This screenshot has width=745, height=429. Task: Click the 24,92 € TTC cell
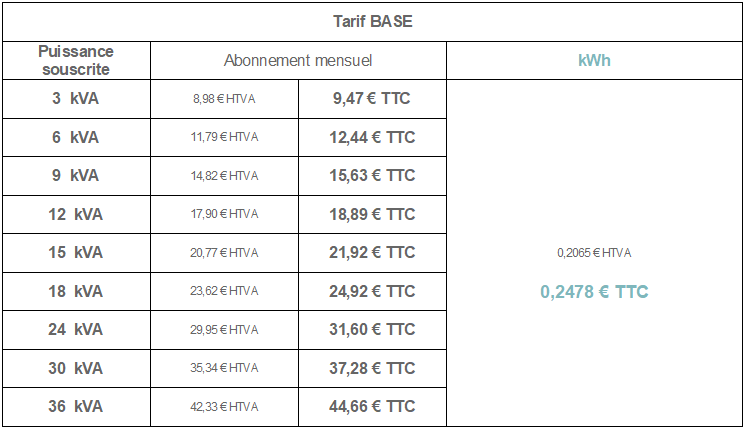pos(372,291)
